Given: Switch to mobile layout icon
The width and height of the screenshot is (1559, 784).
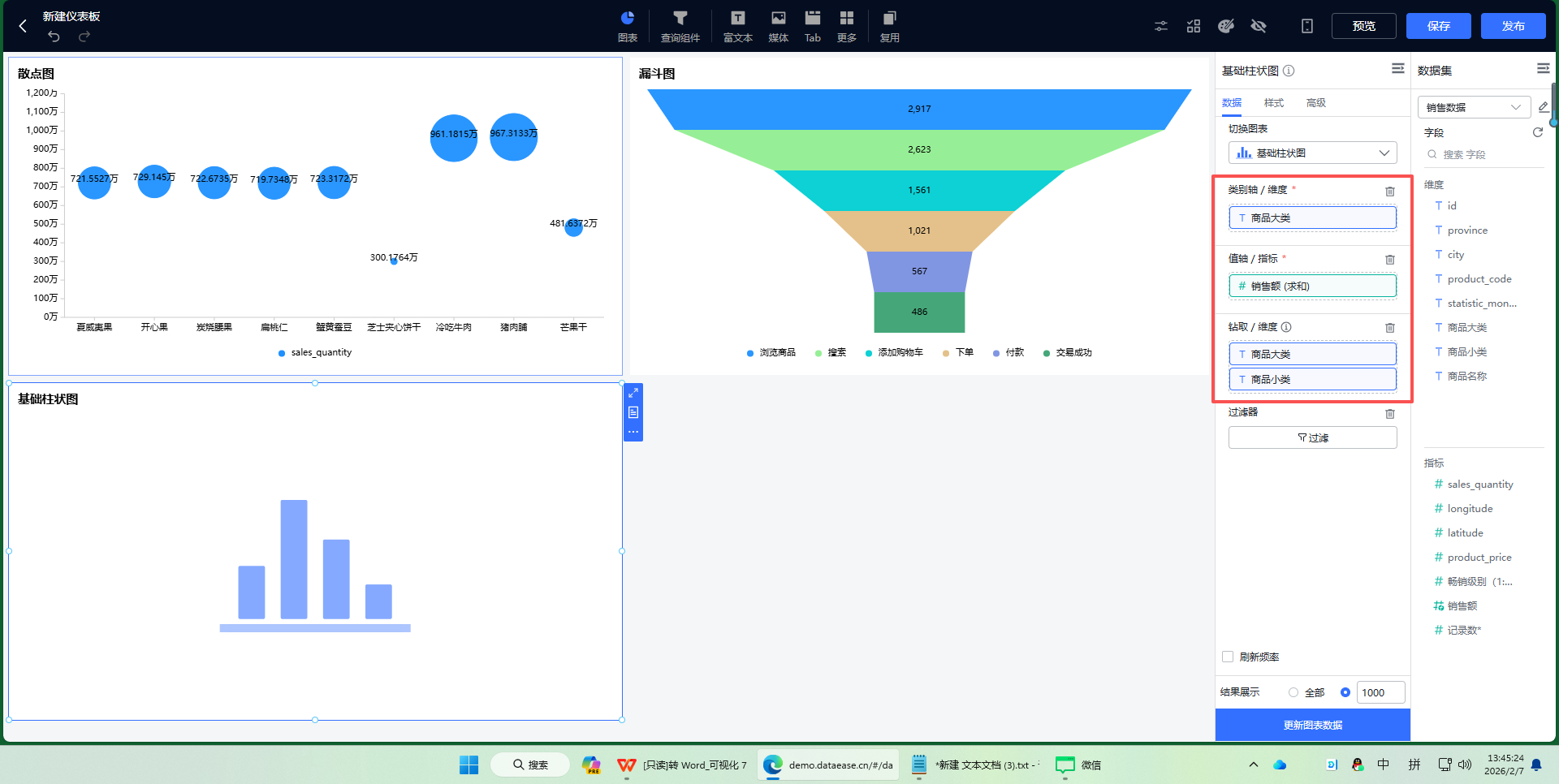Looking at the screenshot, I should 1307,26.
